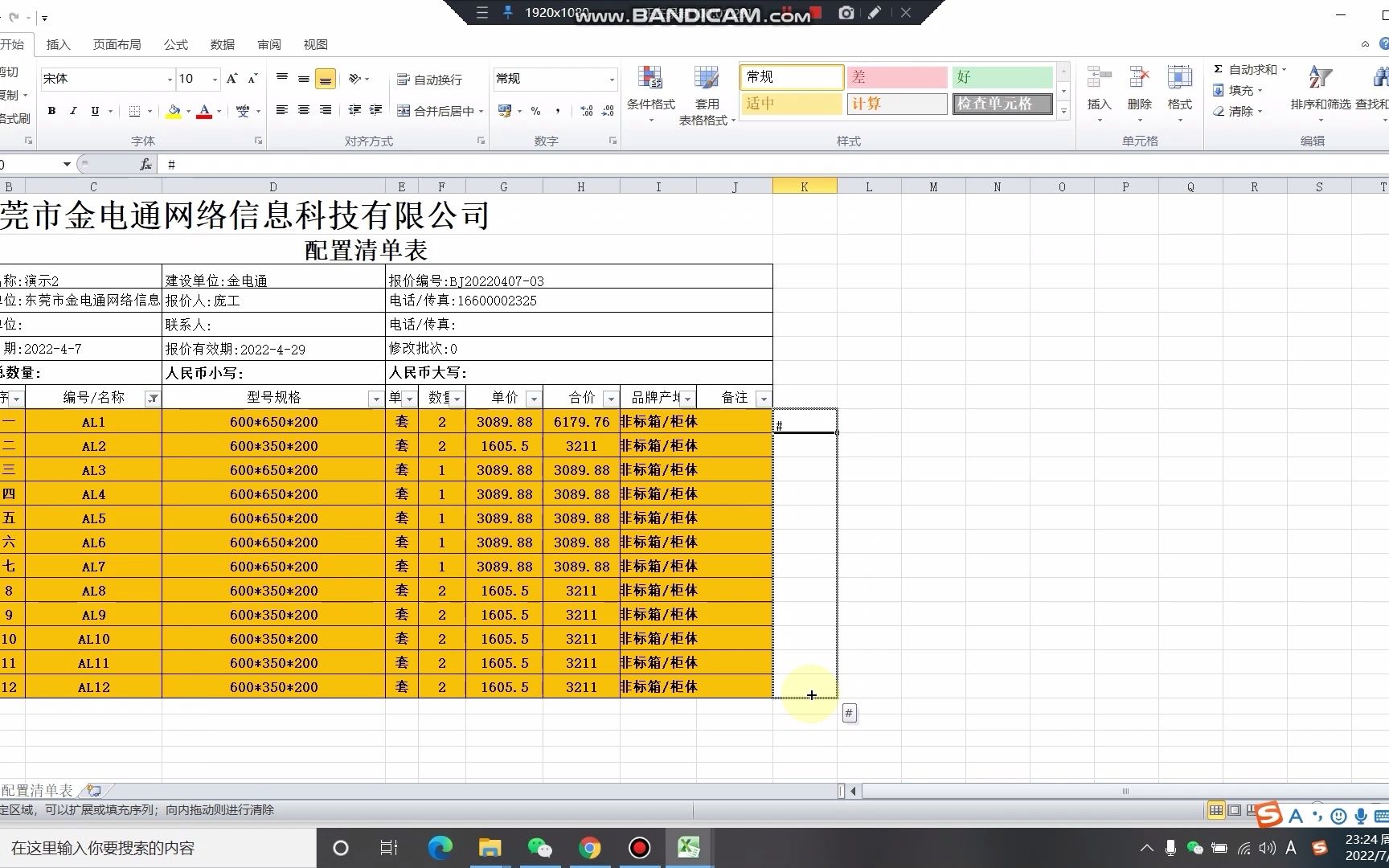1389x868 pixels.
Task: Open 套用表格格式 table styles
Action: point(707,95)
